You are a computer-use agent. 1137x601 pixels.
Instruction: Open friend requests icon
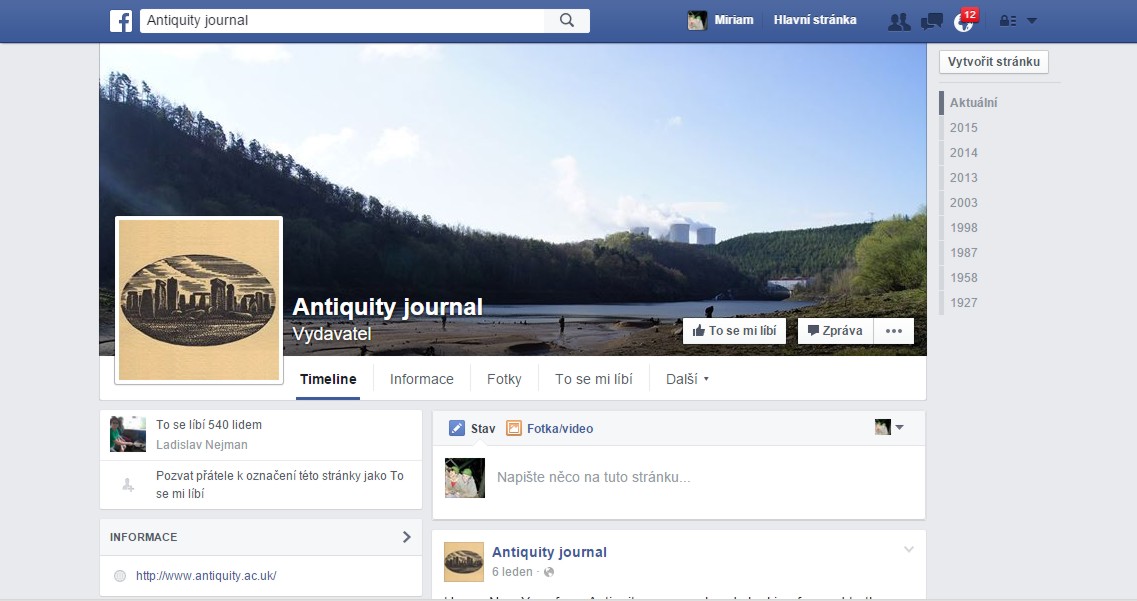coord(899,21)
